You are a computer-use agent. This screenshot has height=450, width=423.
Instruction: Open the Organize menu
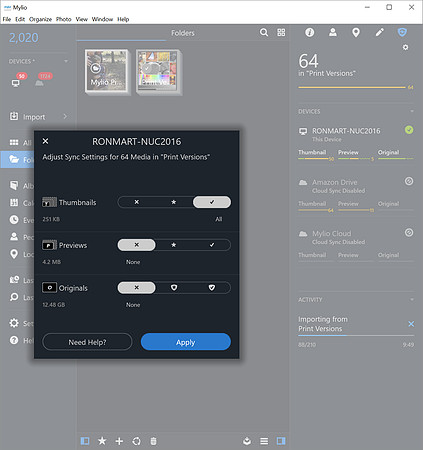click(40, 19)
